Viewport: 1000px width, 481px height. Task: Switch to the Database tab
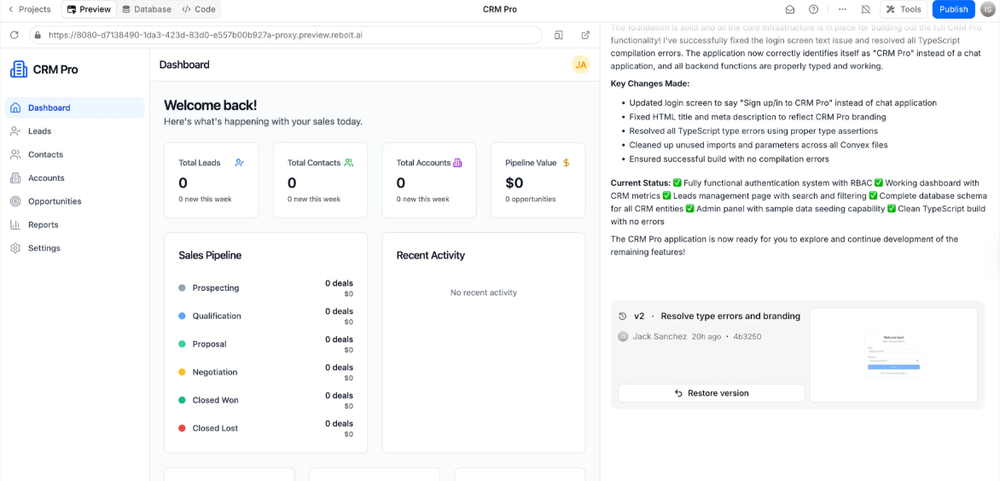click(146, 9)
